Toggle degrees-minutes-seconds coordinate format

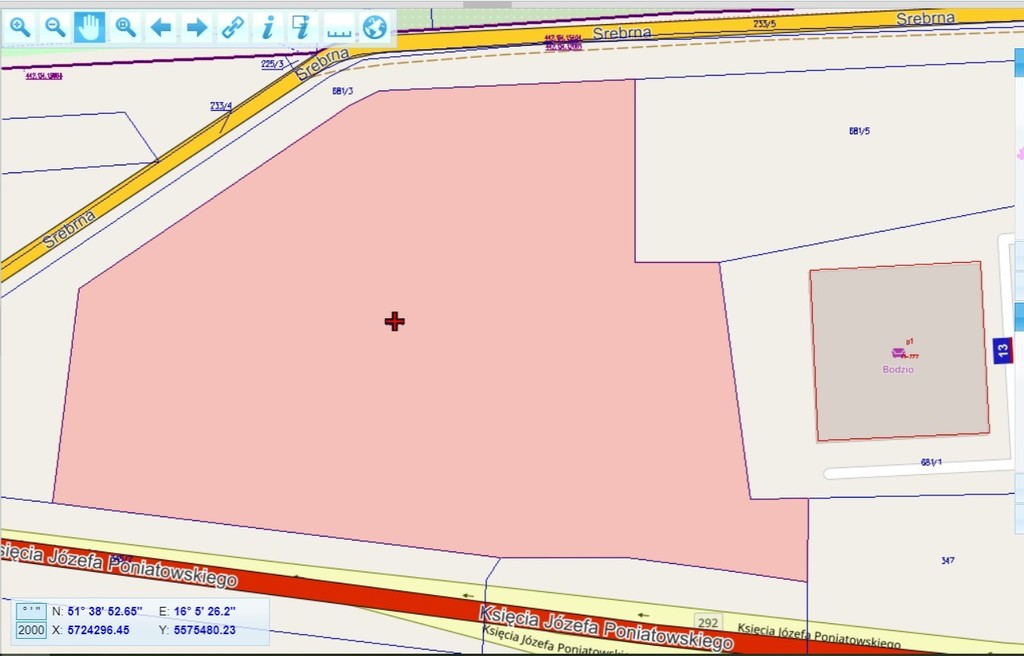pyautogui.click(x=31, y=610)
